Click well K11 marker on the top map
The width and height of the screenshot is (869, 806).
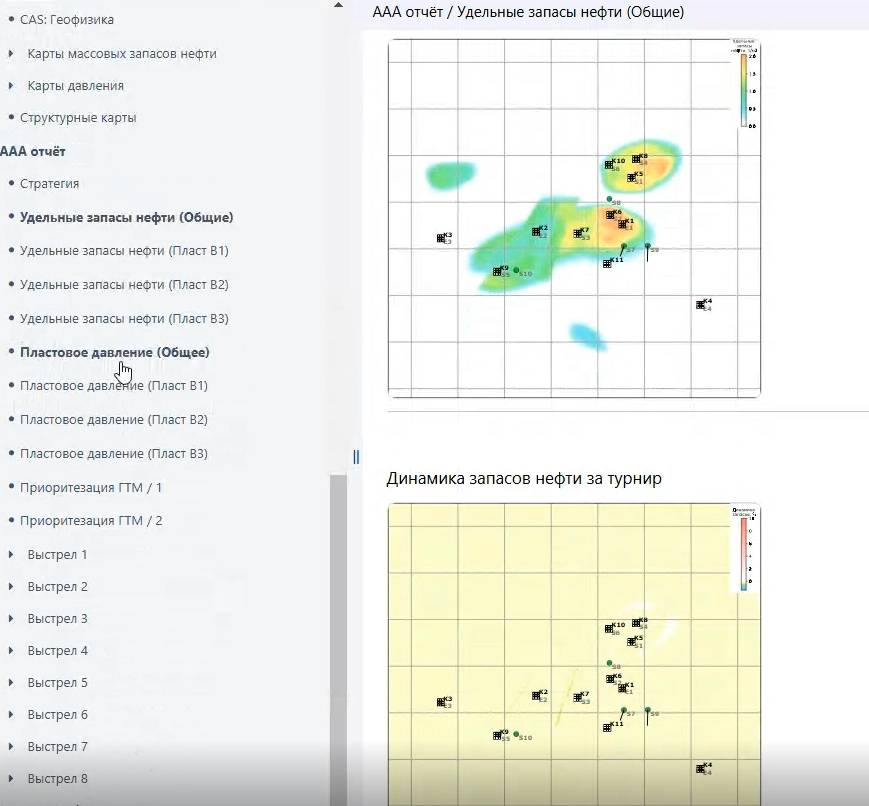pyautogui.click(x=607, y=264)
